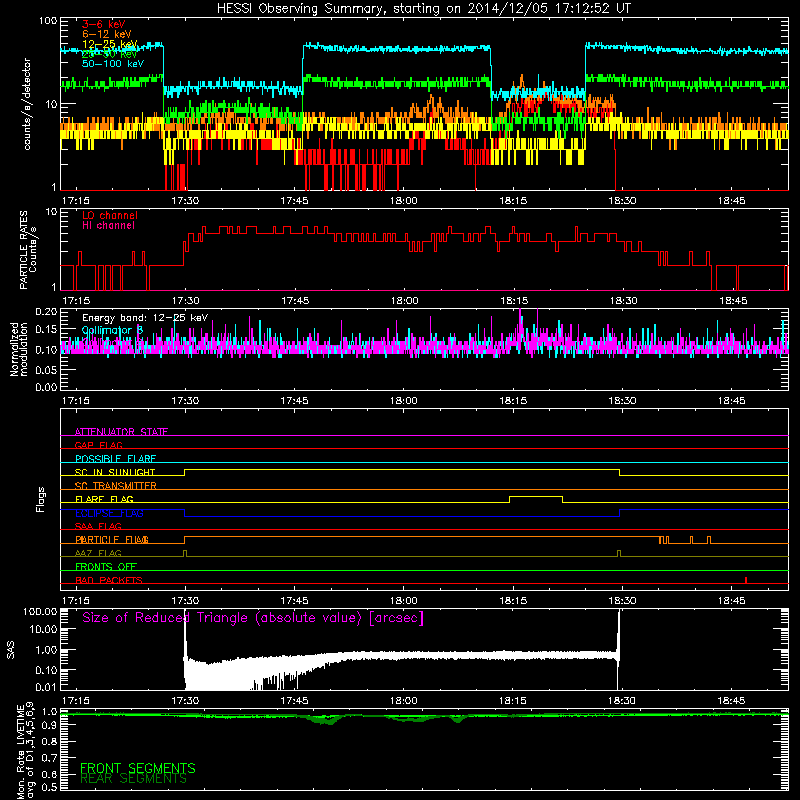Click the counts/s/detector axis label

tap(27, 104)
